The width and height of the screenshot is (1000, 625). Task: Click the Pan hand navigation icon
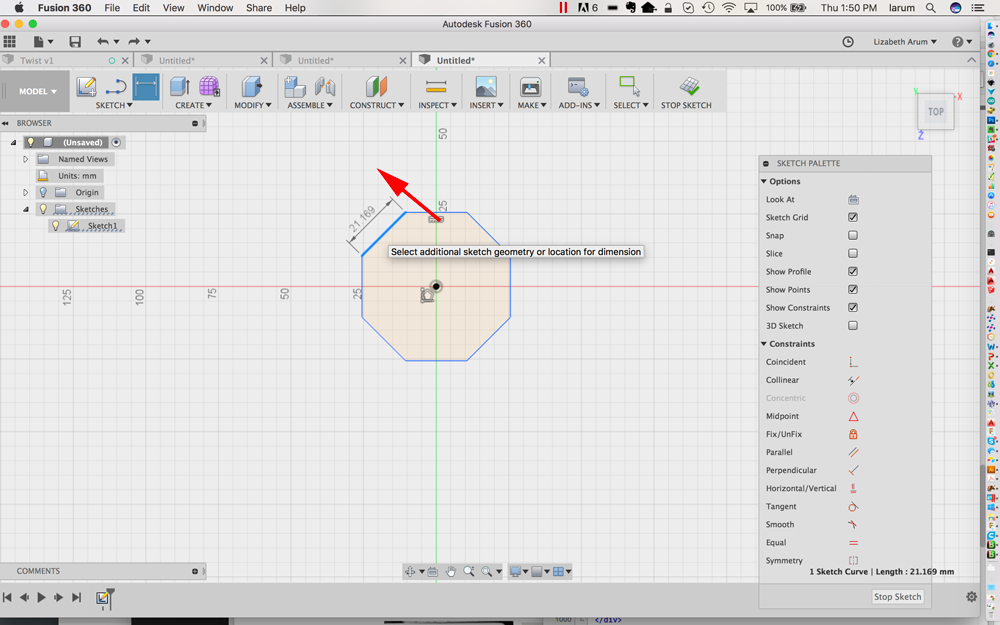(451, 571)
